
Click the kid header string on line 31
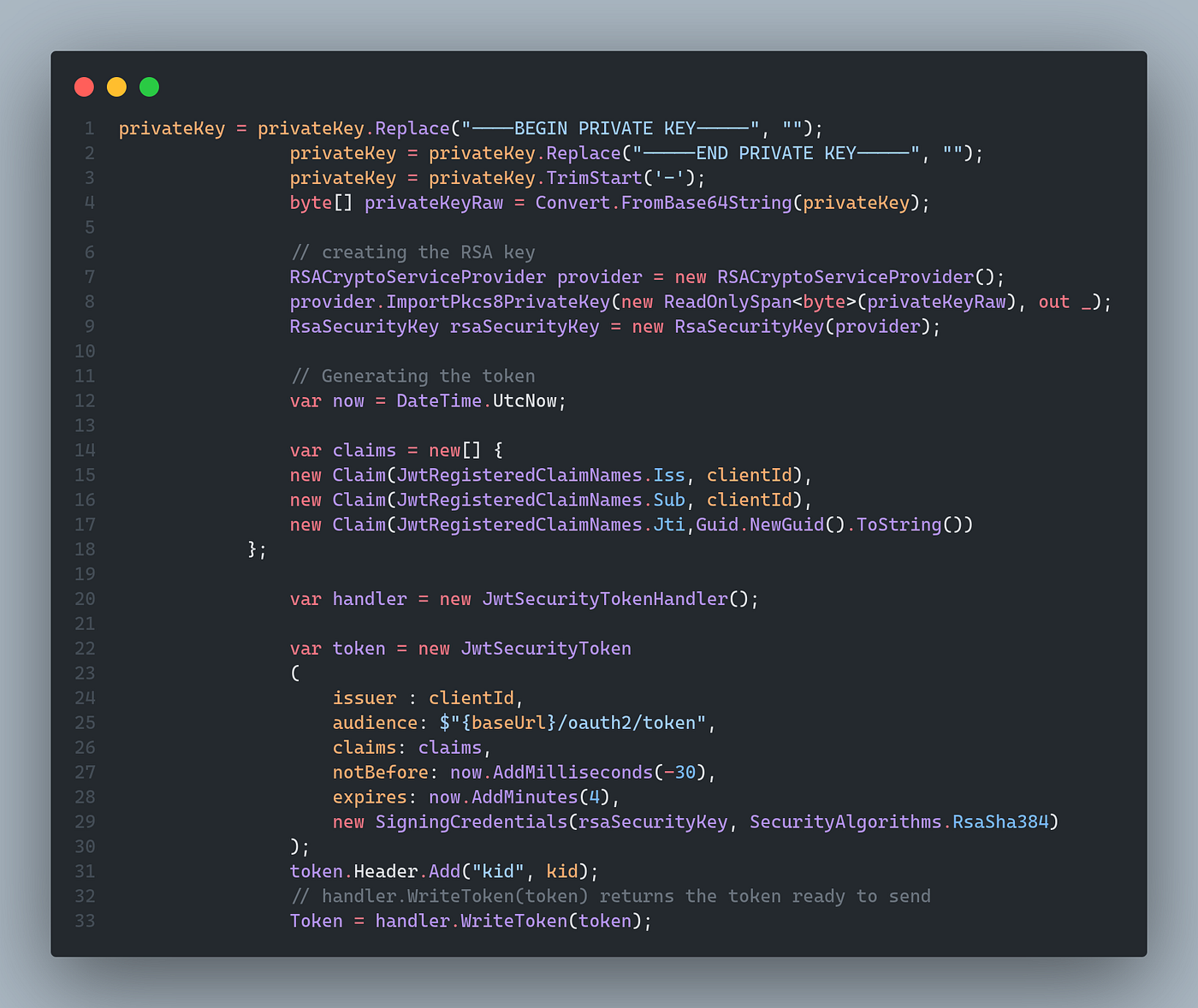click(496, 871)
